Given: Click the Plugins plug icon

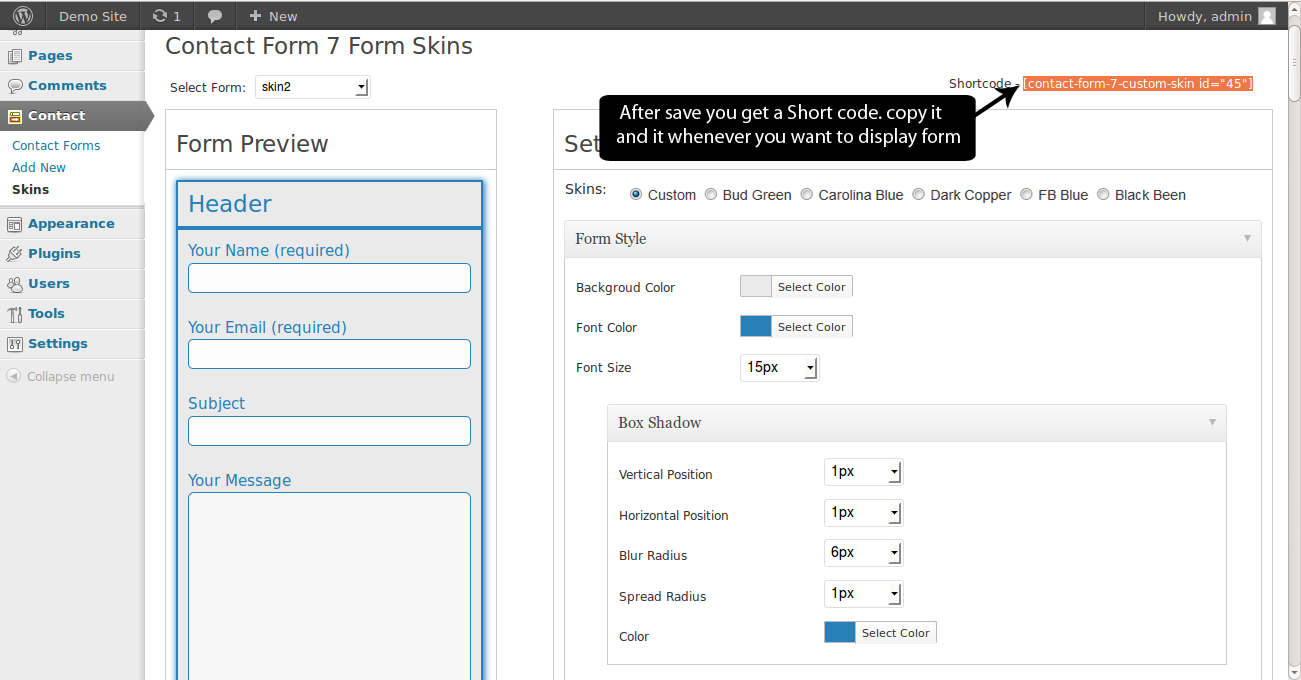Looking at the screenshot, I should tap(15, 254).
